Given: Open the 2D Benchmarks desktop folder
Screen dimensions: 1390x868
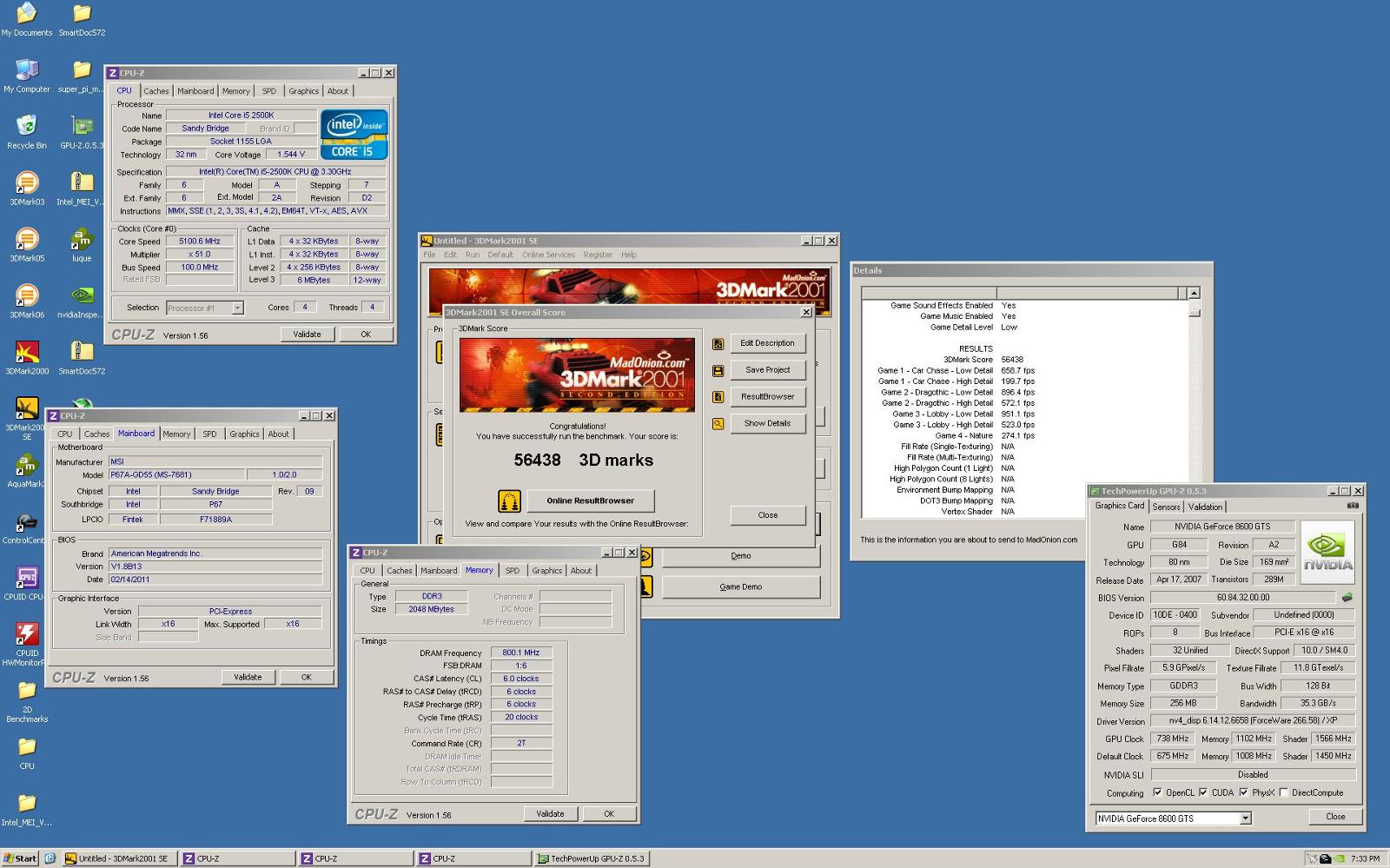Looking at the screenshot, I should click(27, 701).
